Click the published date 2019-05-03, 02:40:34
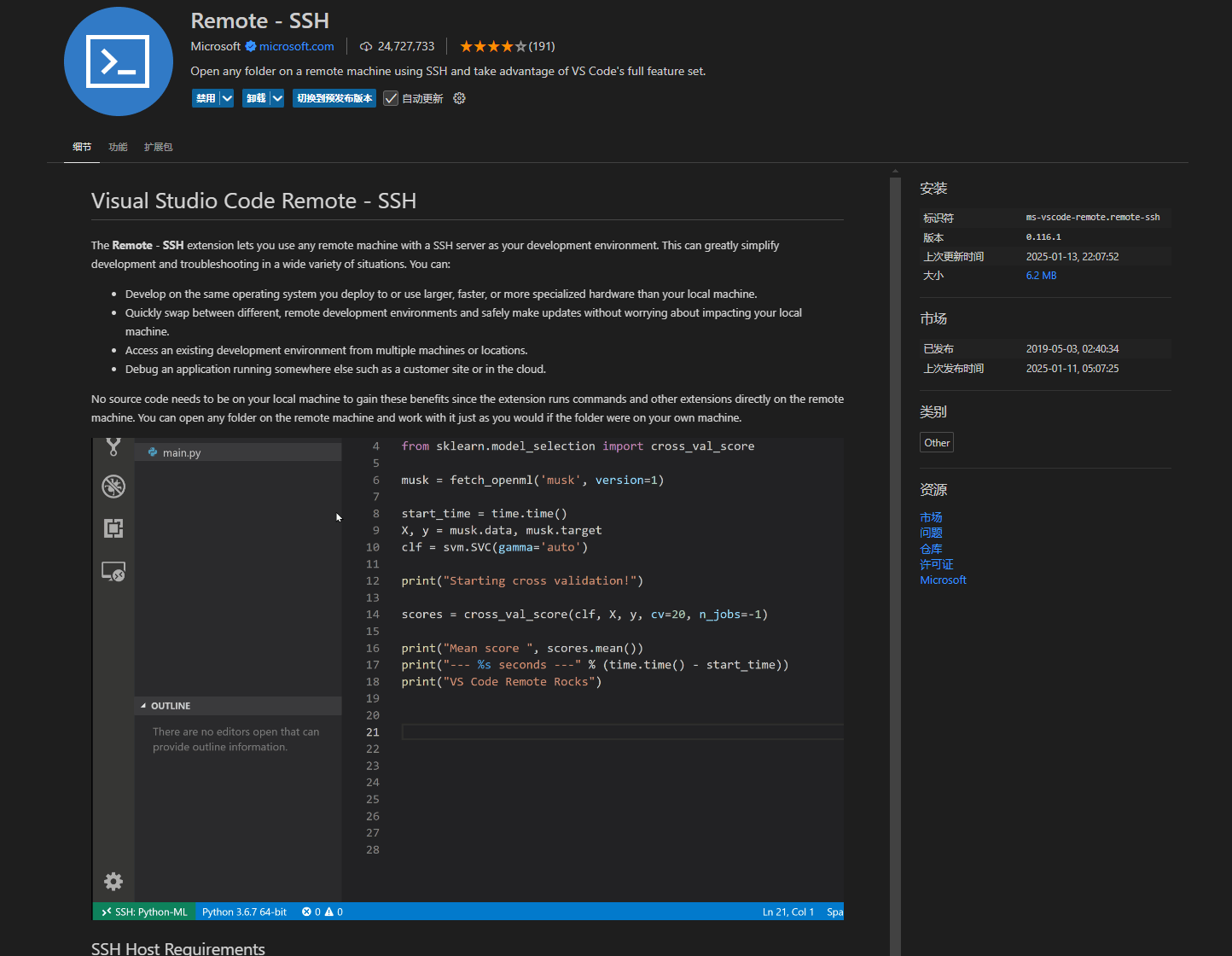The height and width of the screenshot is (956, 1232). click(1072, 348)
